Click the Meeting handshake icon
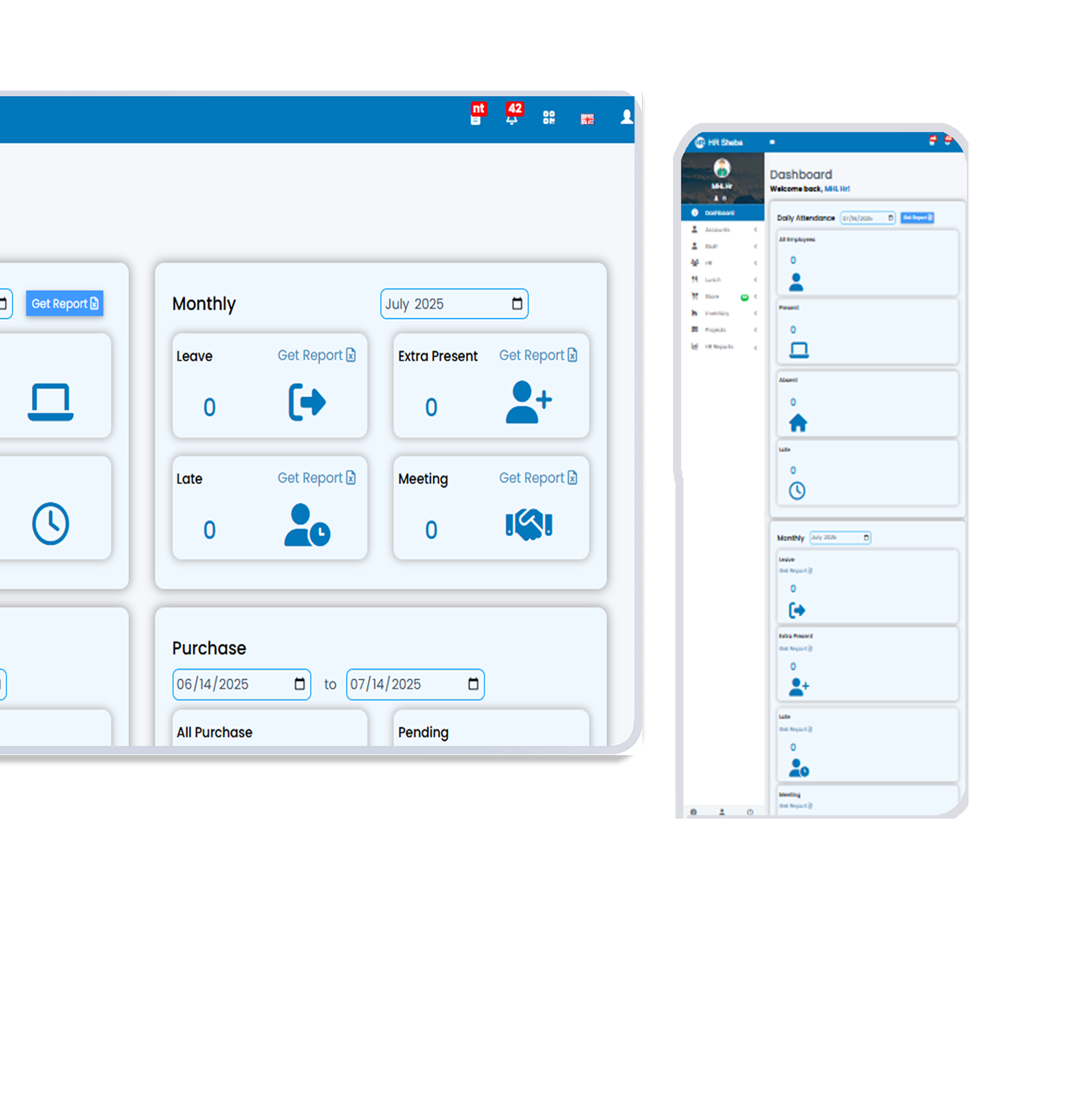The image size is (1092, 1097). tap(528, 524)
